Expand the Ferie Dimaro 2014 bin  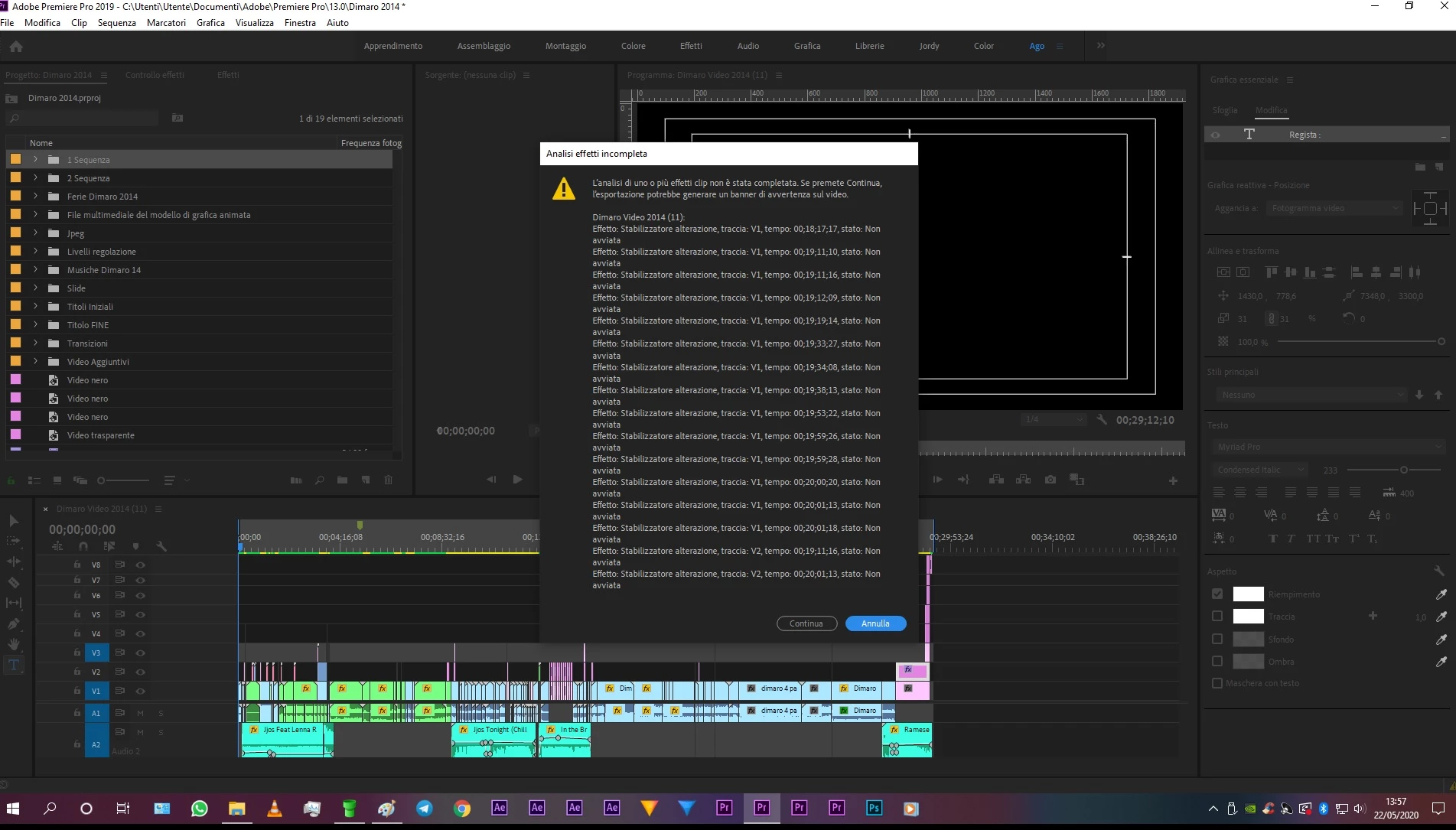point(35,196)
